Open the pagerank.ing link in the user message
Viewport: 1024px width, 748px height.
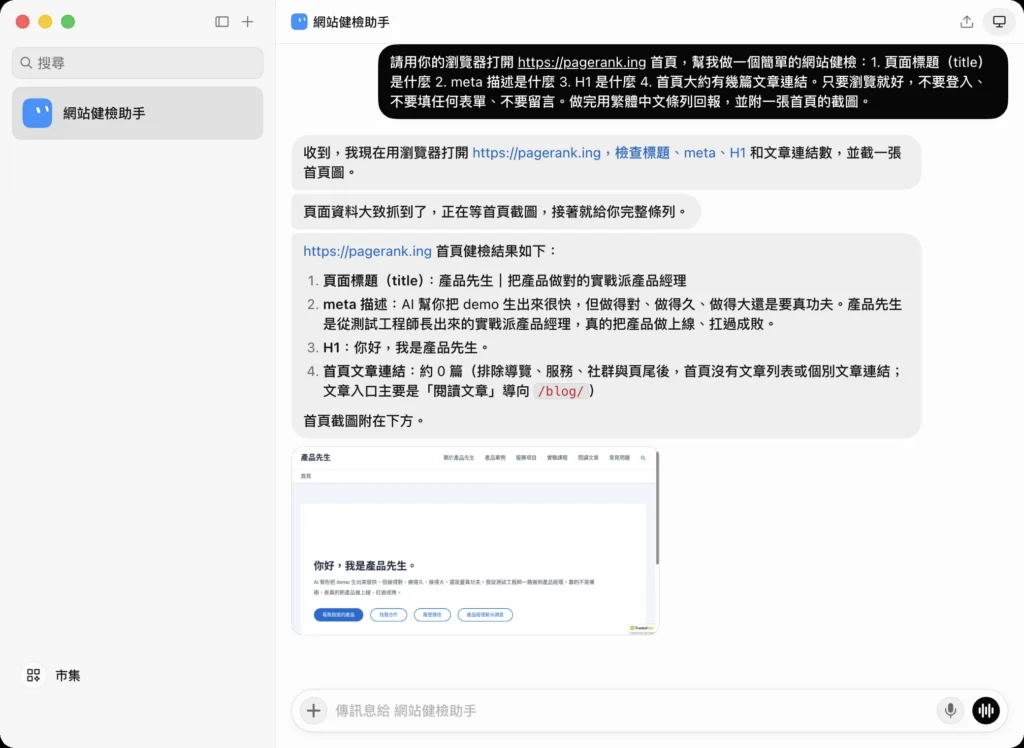(x=581, y=62)
